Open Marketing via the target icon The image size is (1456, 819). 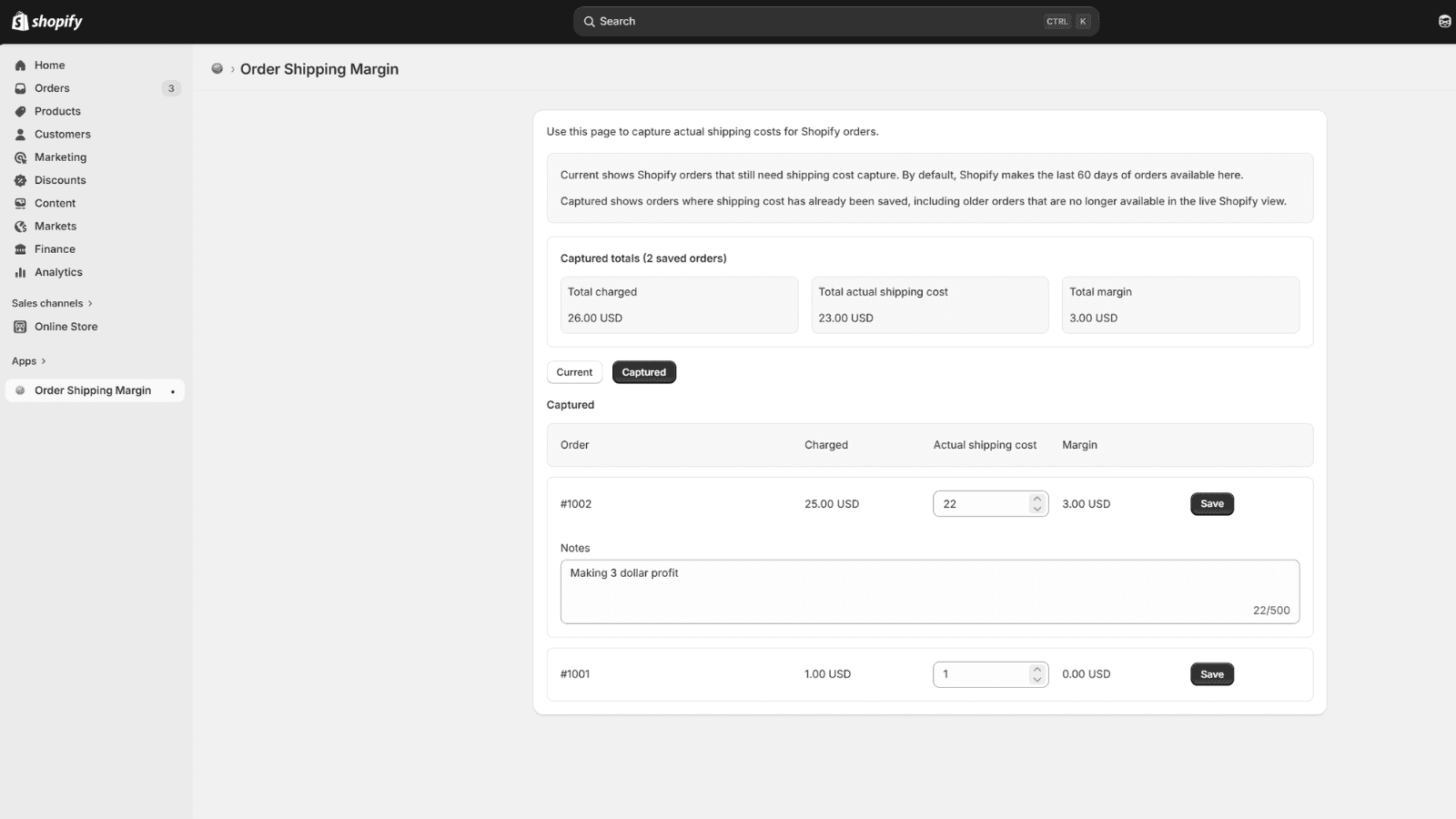[x=20, y=157]
